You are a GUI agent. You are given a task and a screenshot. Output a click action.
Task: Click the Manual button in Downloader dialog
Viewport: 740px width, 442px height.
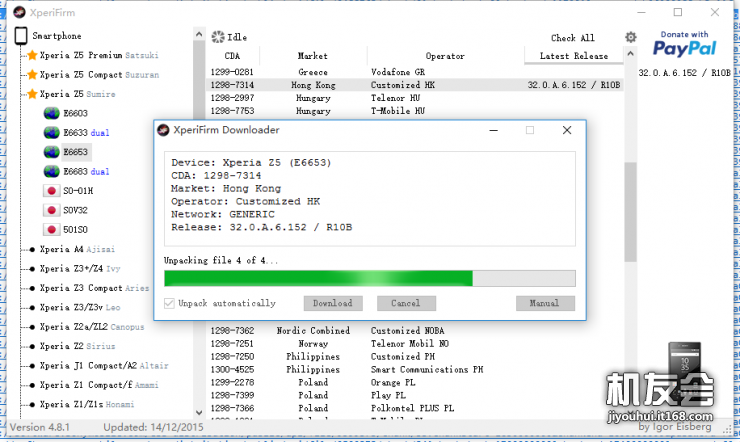tap(545, 303)
